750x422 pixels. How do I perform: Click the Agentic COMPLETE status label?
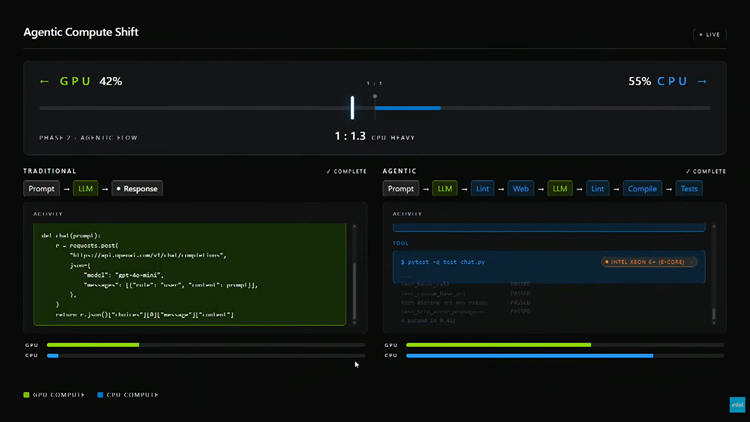(x=706, y=171)
